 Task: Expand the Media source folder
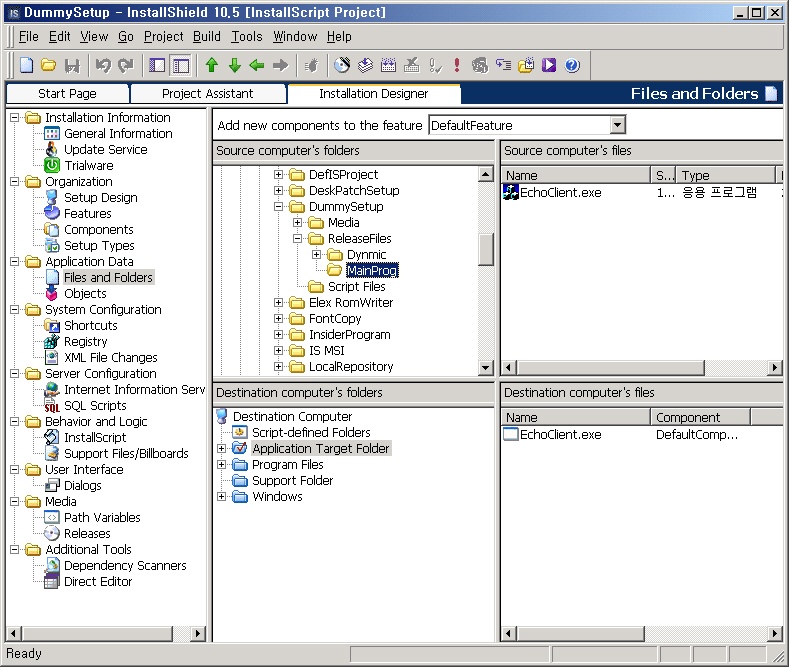coord(297,223)
